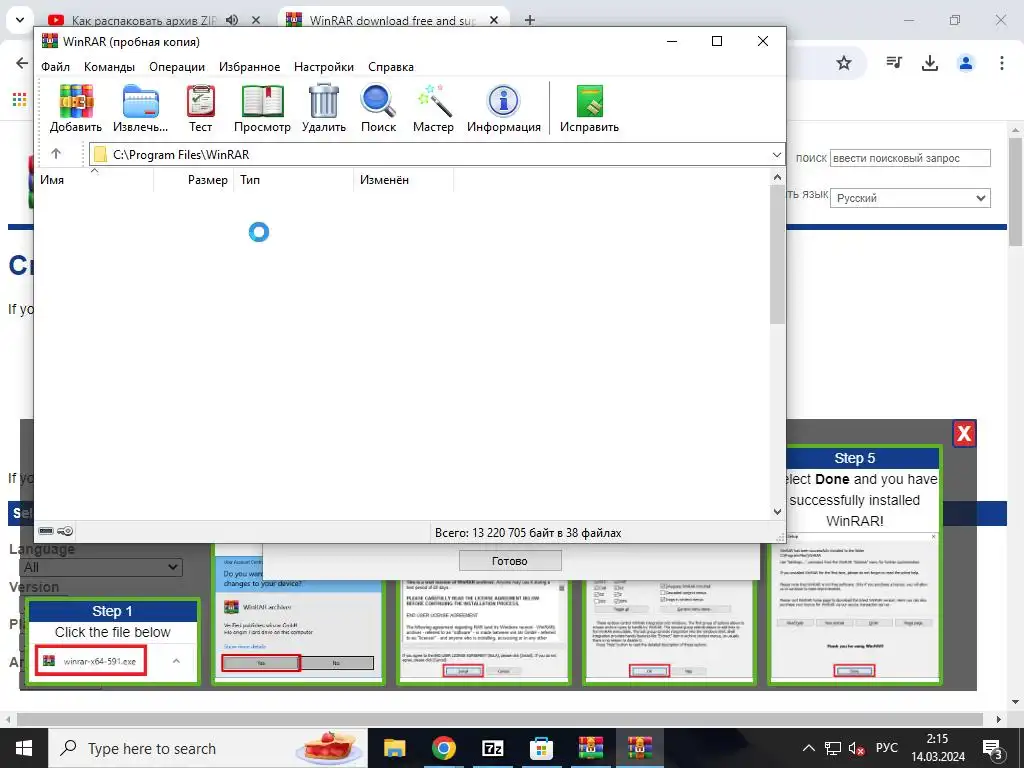Click the webpage horizontal scrollbar
The width and height of the screenshot is (1024, 768).
pos(500,719)
